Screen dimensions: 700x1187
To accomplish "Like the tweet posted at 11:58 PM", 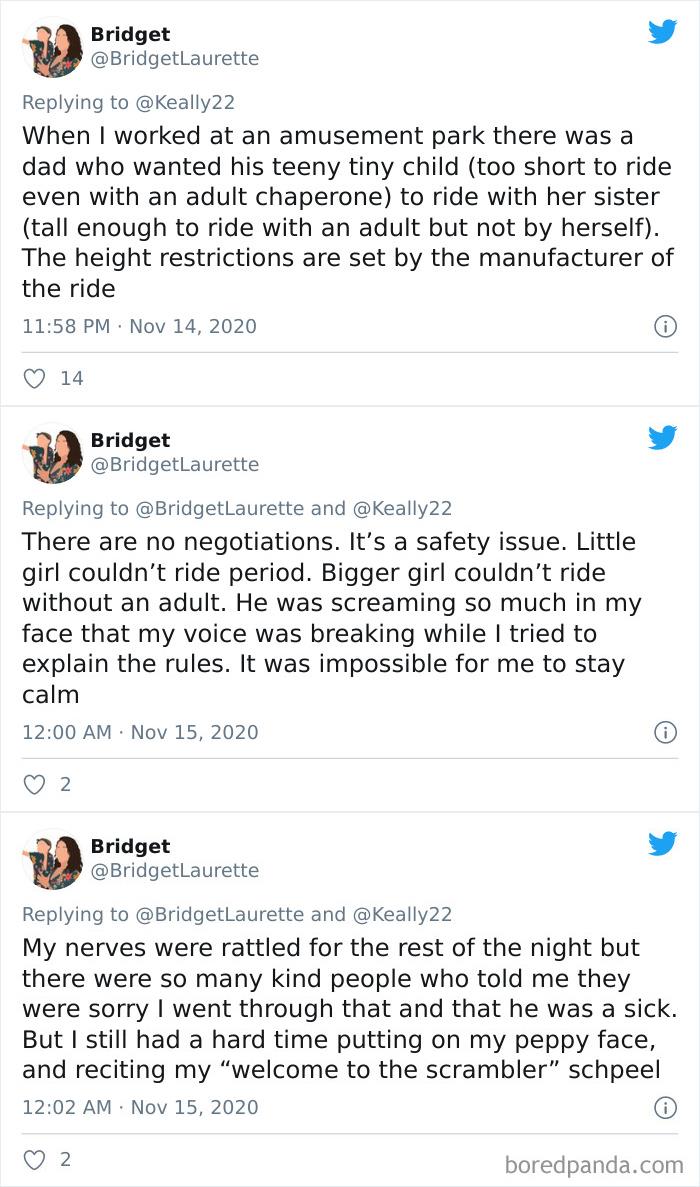I will pos(33,377).
